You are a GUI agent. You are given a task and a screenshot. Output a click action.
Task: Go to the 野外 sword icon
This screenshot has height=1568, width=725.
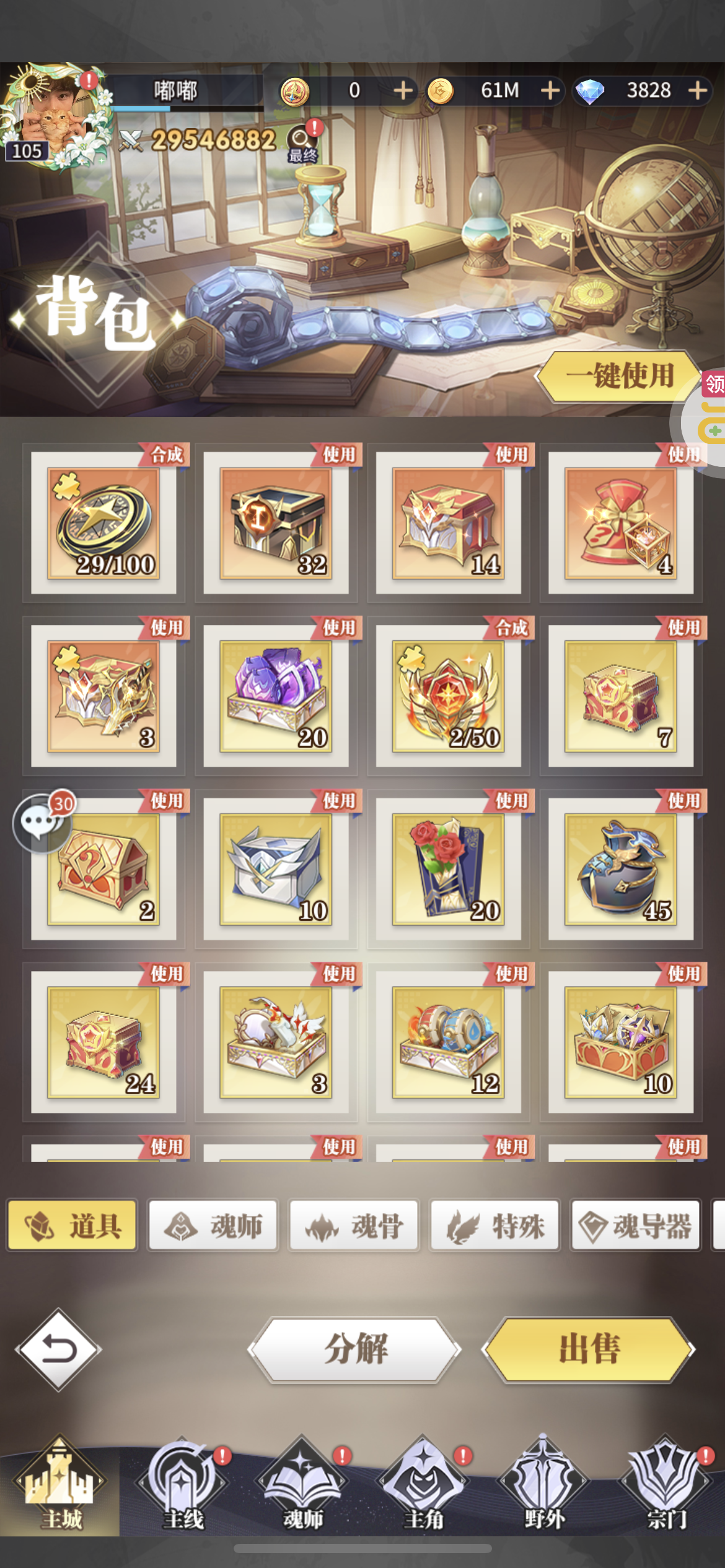tap(543, 1483)
